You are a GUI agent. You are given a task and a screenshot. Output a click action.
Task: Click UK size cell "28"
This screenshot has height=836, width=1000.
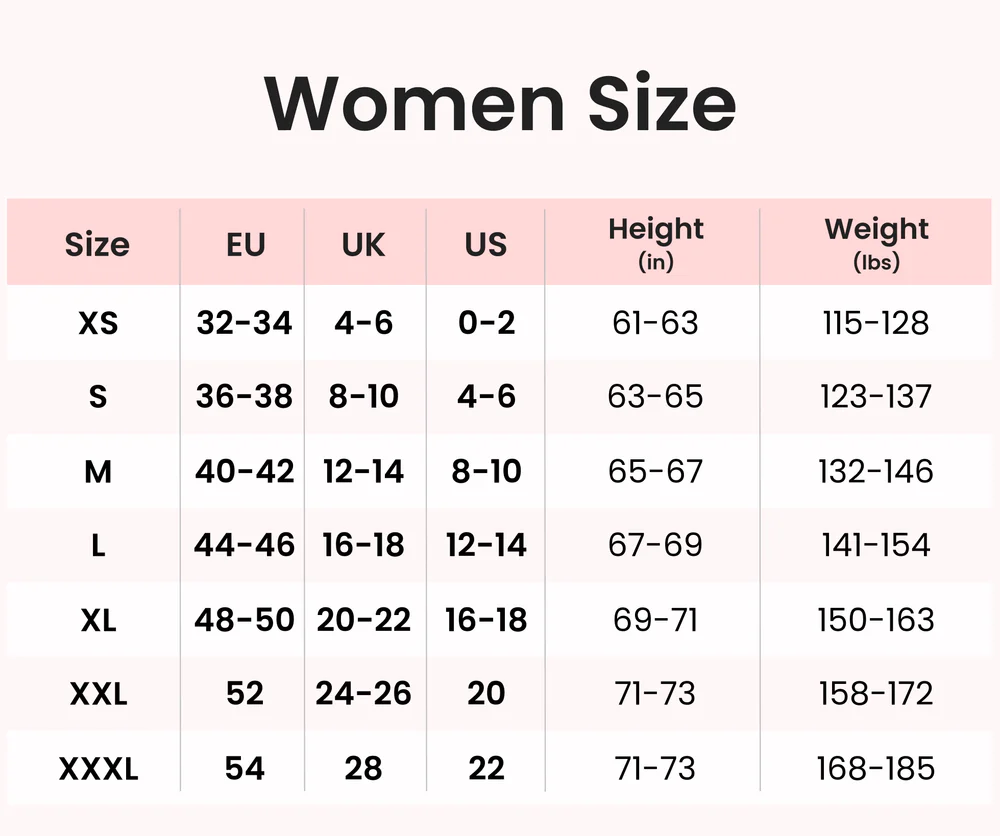click(x=363, y=769)
